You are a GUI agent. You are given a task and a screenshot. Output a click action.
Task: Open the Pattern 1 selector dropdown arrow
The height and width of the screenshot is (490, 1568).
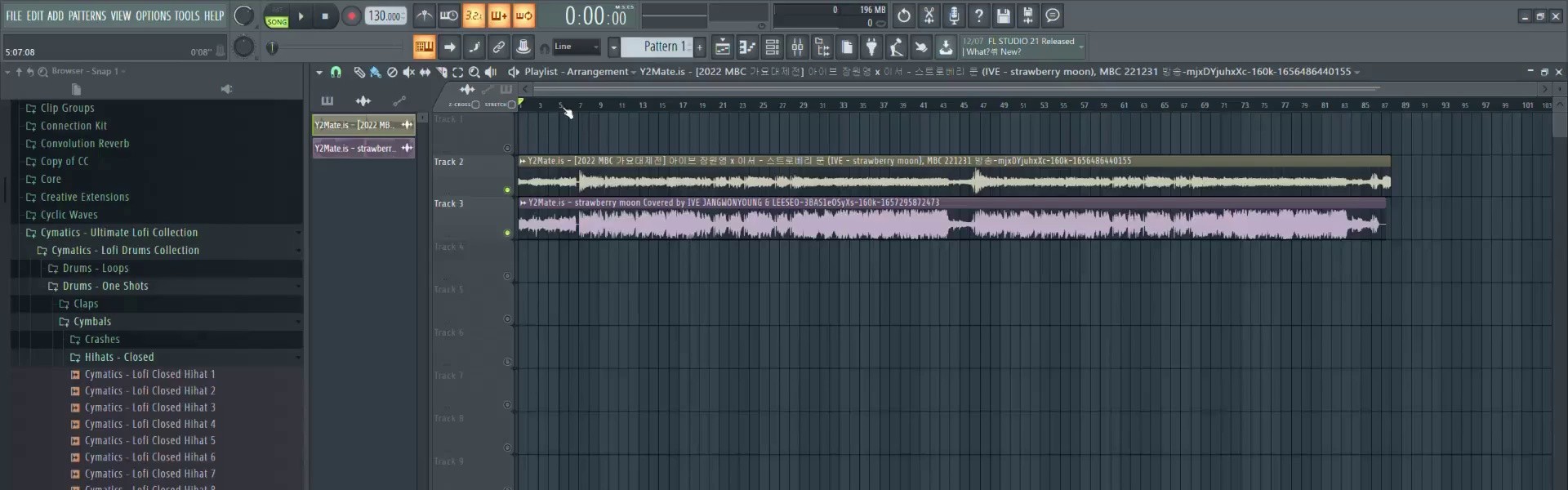pyautogui.click(x=613, y=47)
